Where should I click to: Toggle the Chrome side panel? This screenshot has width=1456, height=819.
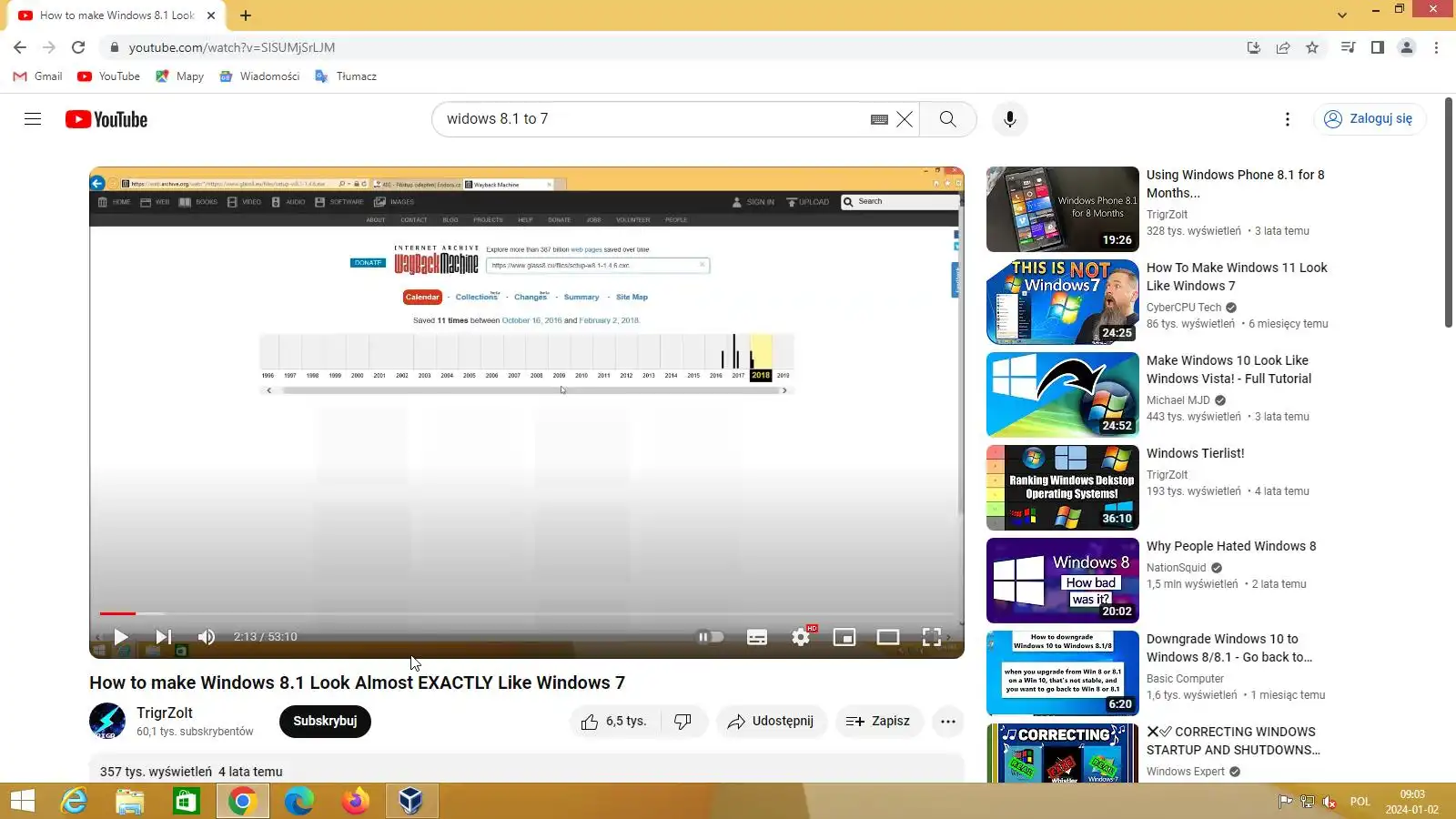click(1378, 47)
